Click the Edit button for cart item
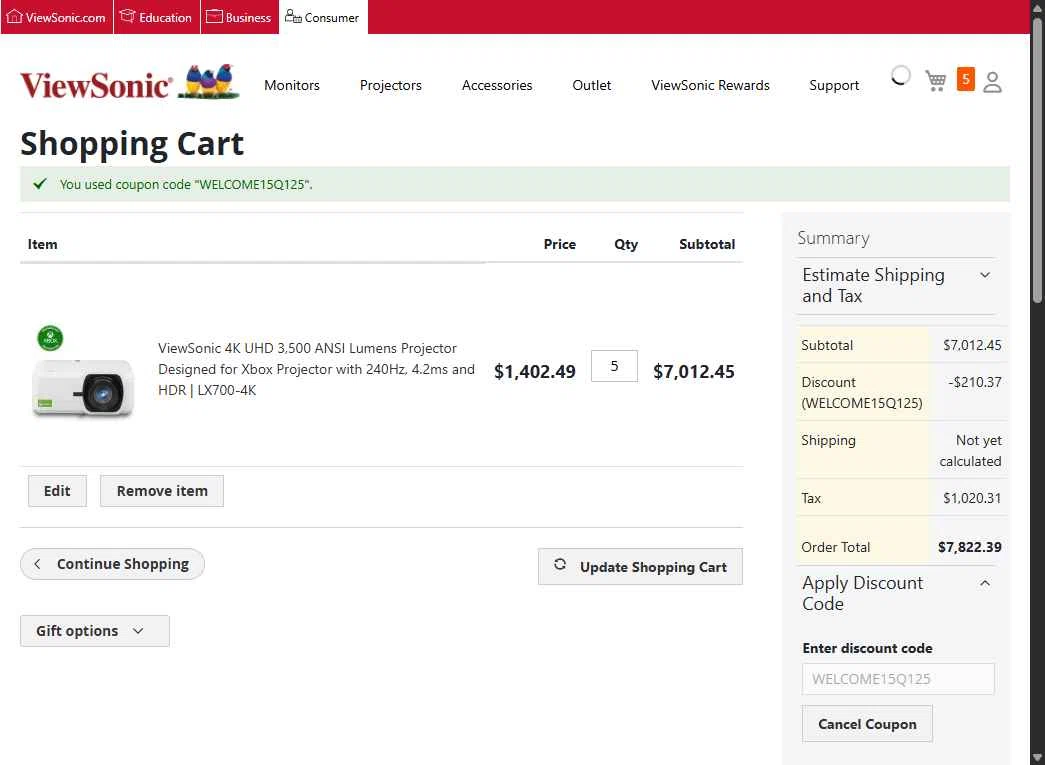Viewport: 1045px width, 765px height. (57, 491)
